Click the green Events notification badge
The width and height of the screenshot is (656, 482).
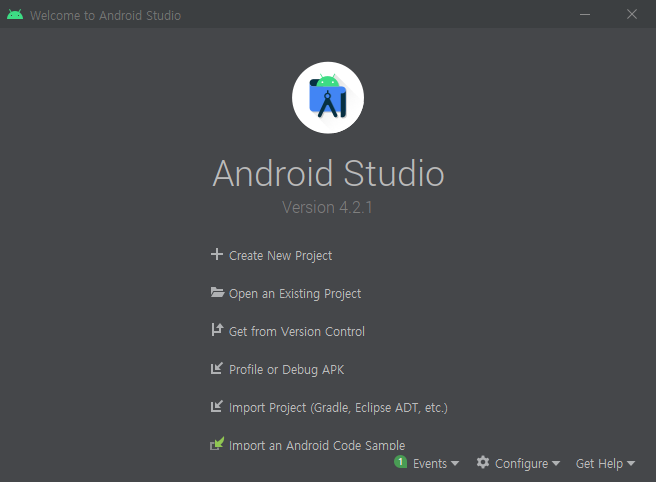tap(400, 462)
